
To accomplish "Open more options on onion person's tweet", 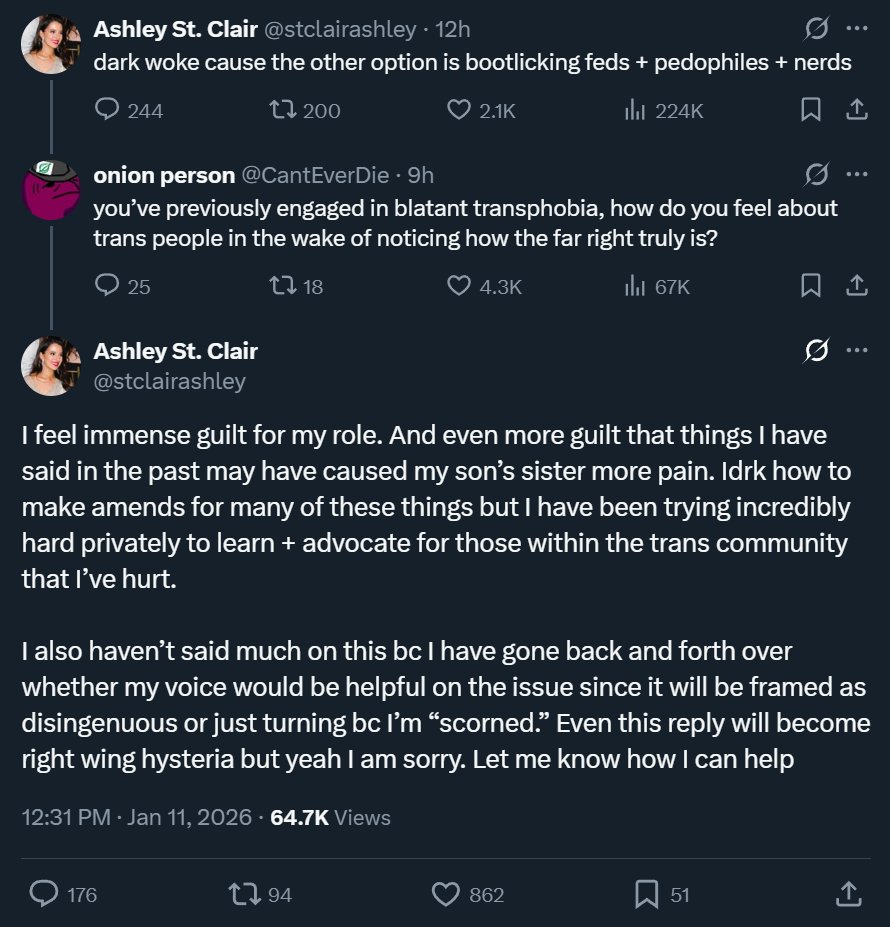I will 857,174.
